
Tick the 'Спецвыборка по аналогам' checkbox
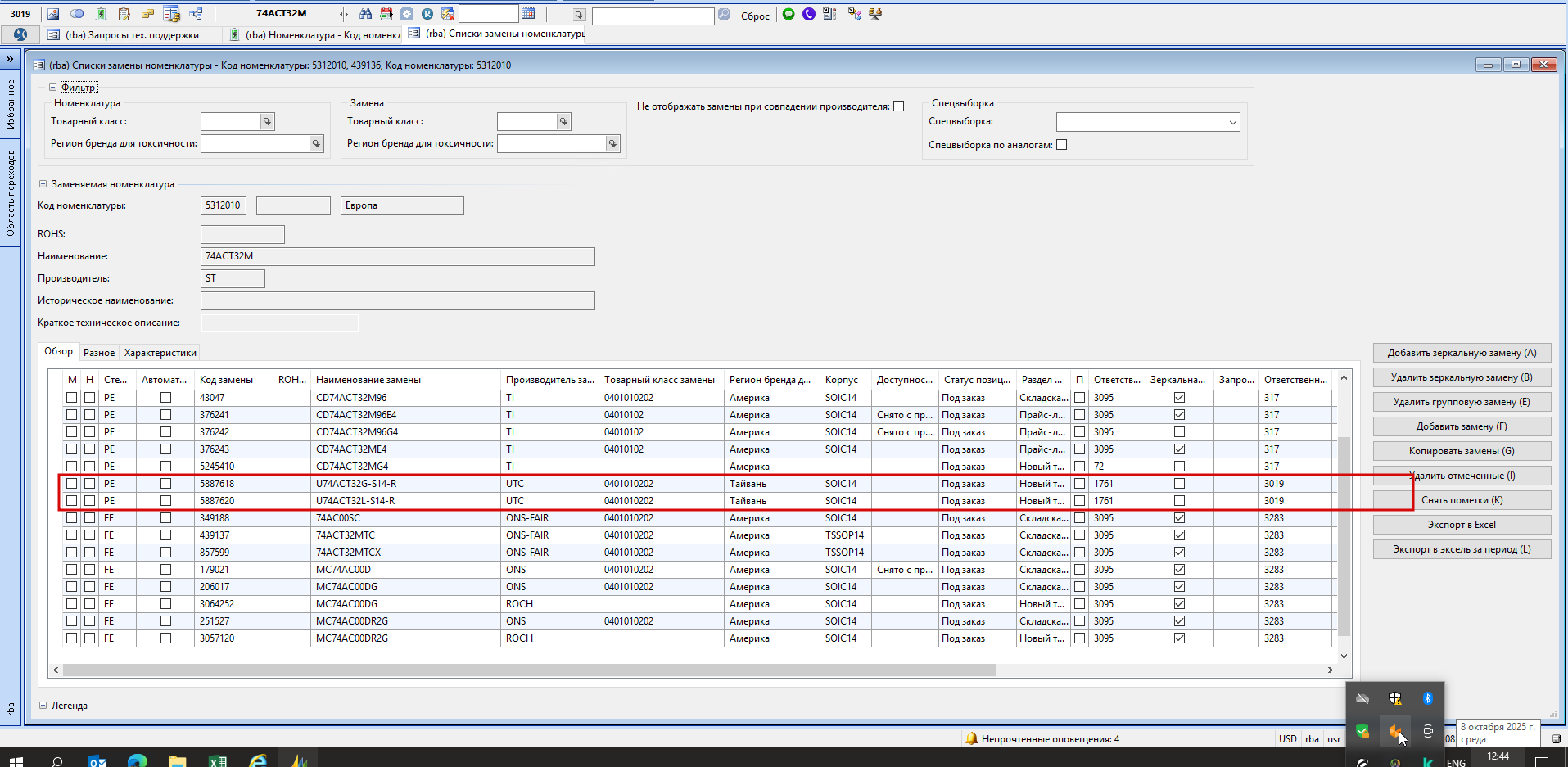(x=1062, y=145)
